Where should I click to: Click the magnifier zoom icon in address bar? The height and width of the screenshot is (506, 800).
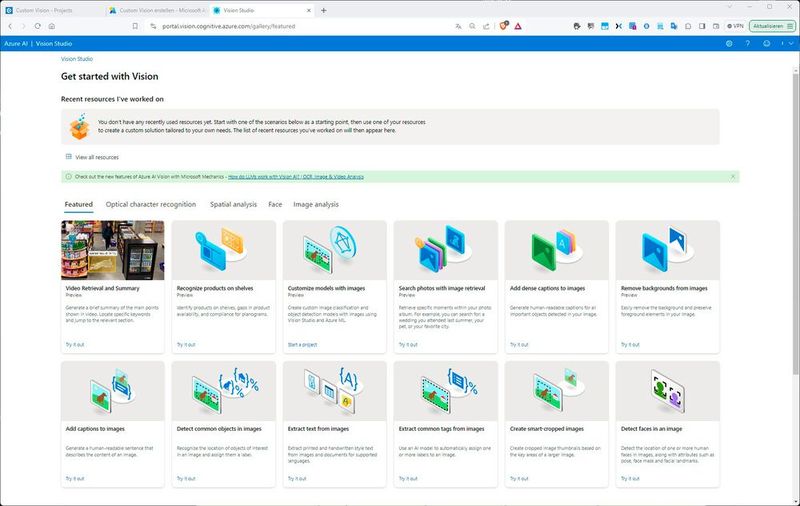coord(472,26)
